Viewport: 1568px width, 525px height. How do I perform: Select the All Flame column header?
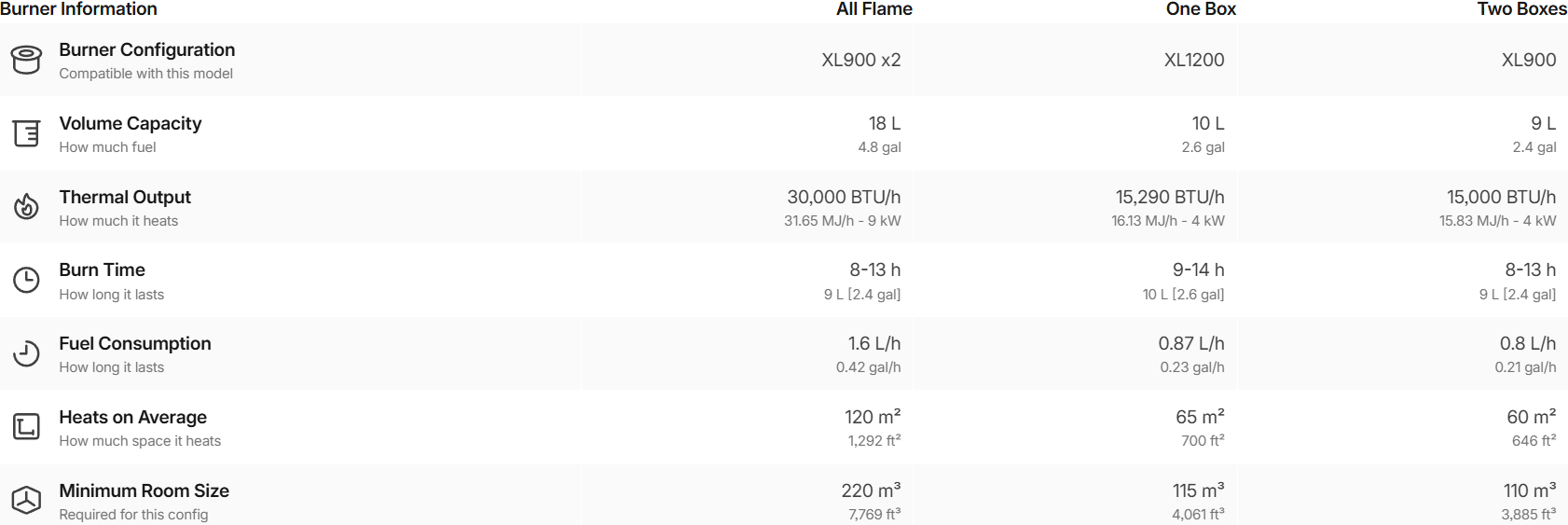(873, 9)
